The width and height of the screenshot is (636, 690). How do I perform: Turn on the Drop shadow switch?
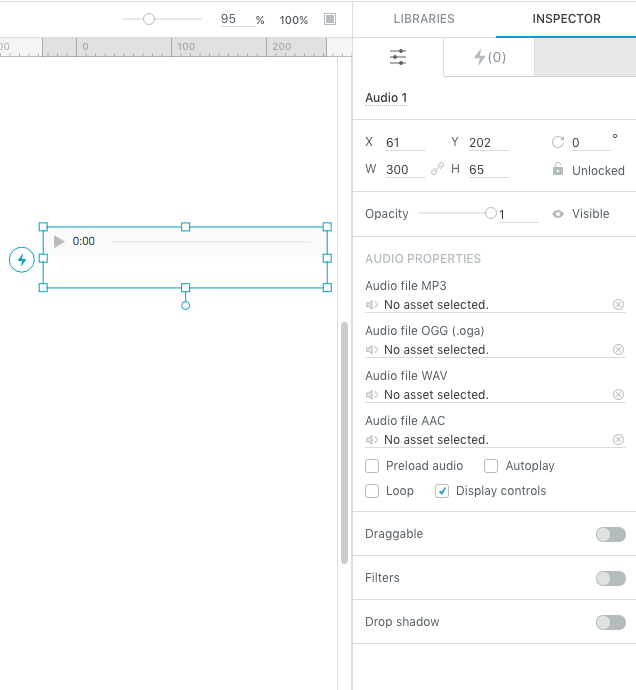pyautogui.click(x=611, y=622)
